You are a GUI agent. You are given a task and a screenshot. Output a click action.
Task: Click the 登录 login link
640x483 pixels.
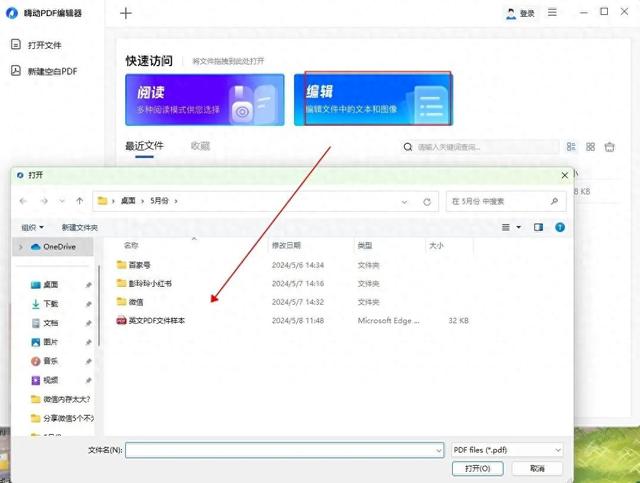point(527,14)
